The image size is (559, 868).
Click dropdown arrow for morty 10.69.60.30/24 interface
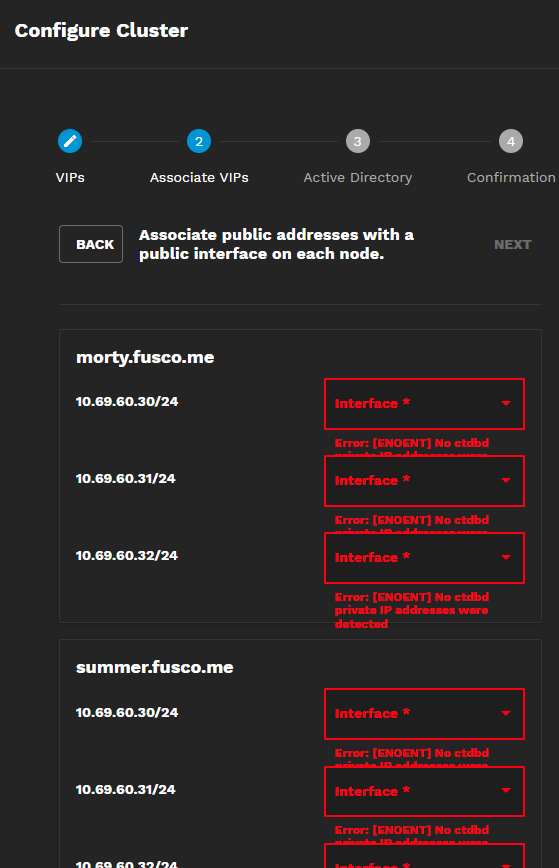[x=506, y=403]
